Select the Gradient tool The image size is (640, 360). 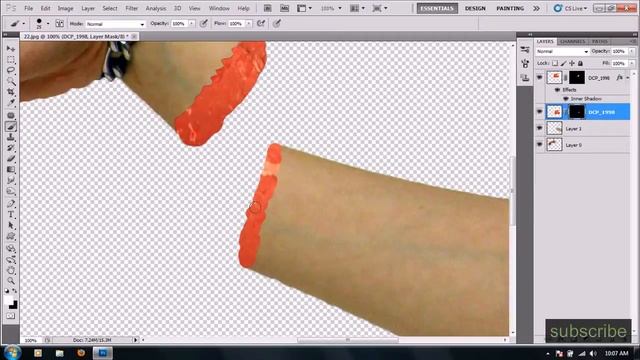coord(11,169)
